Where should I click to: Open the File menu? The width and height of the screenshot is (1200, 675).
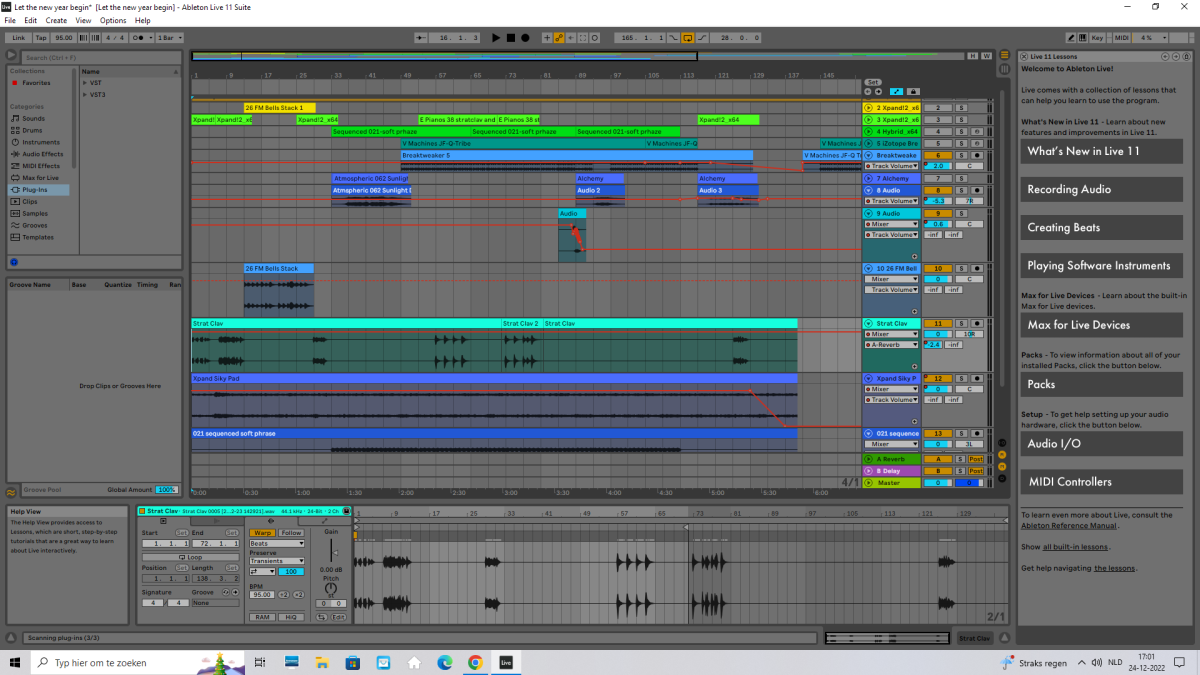click(10, 20)
